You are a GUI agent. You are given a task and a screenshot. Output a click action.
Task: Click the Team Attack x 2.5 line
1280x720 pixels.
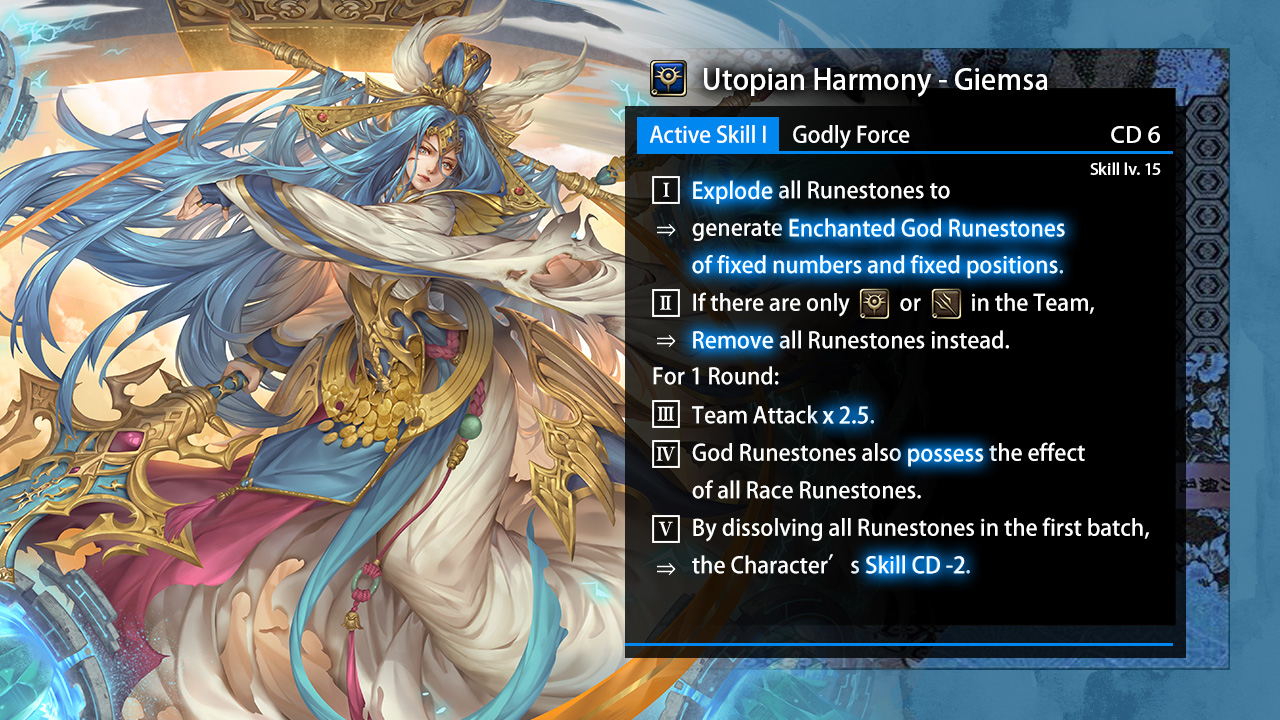783,415
